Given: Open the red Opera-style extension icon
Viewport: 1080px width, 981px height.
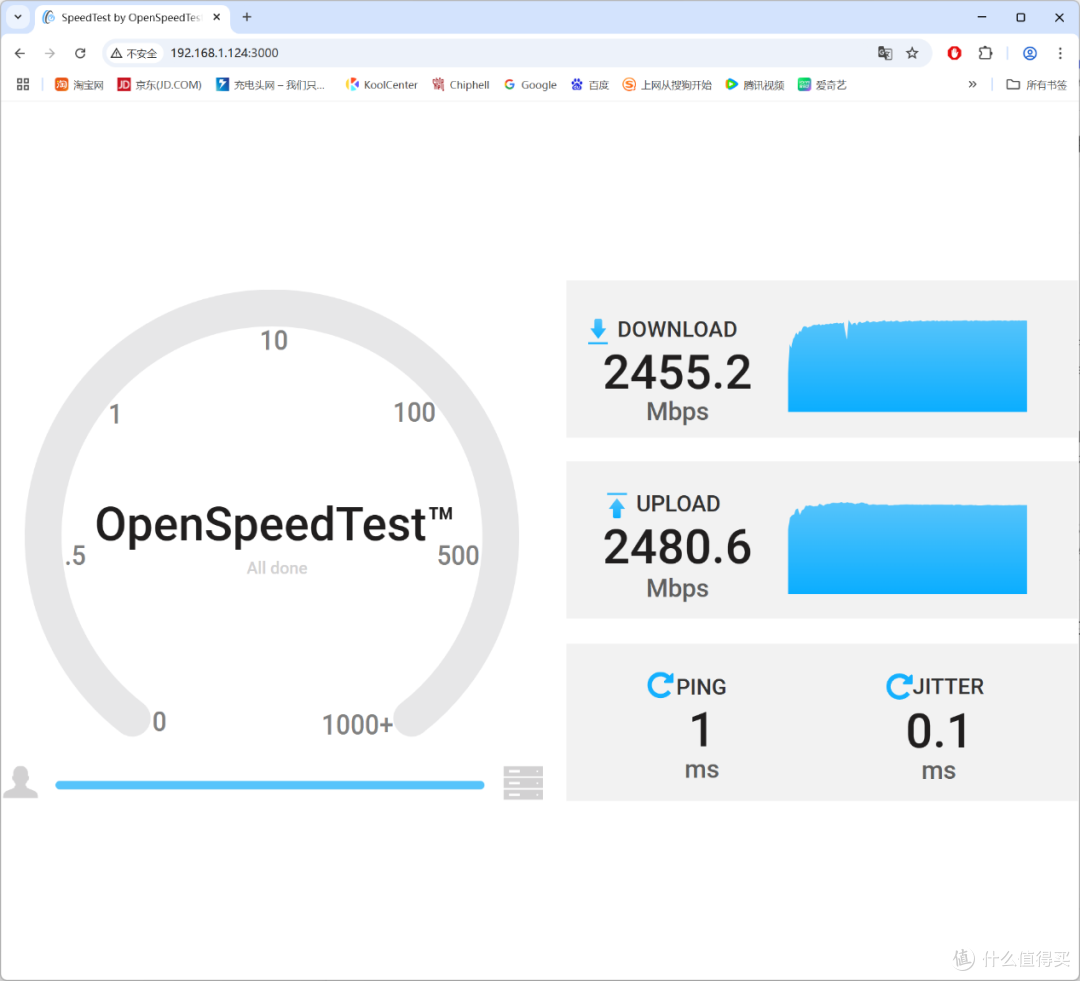Looking at the screenshot, I should (954, 53).
